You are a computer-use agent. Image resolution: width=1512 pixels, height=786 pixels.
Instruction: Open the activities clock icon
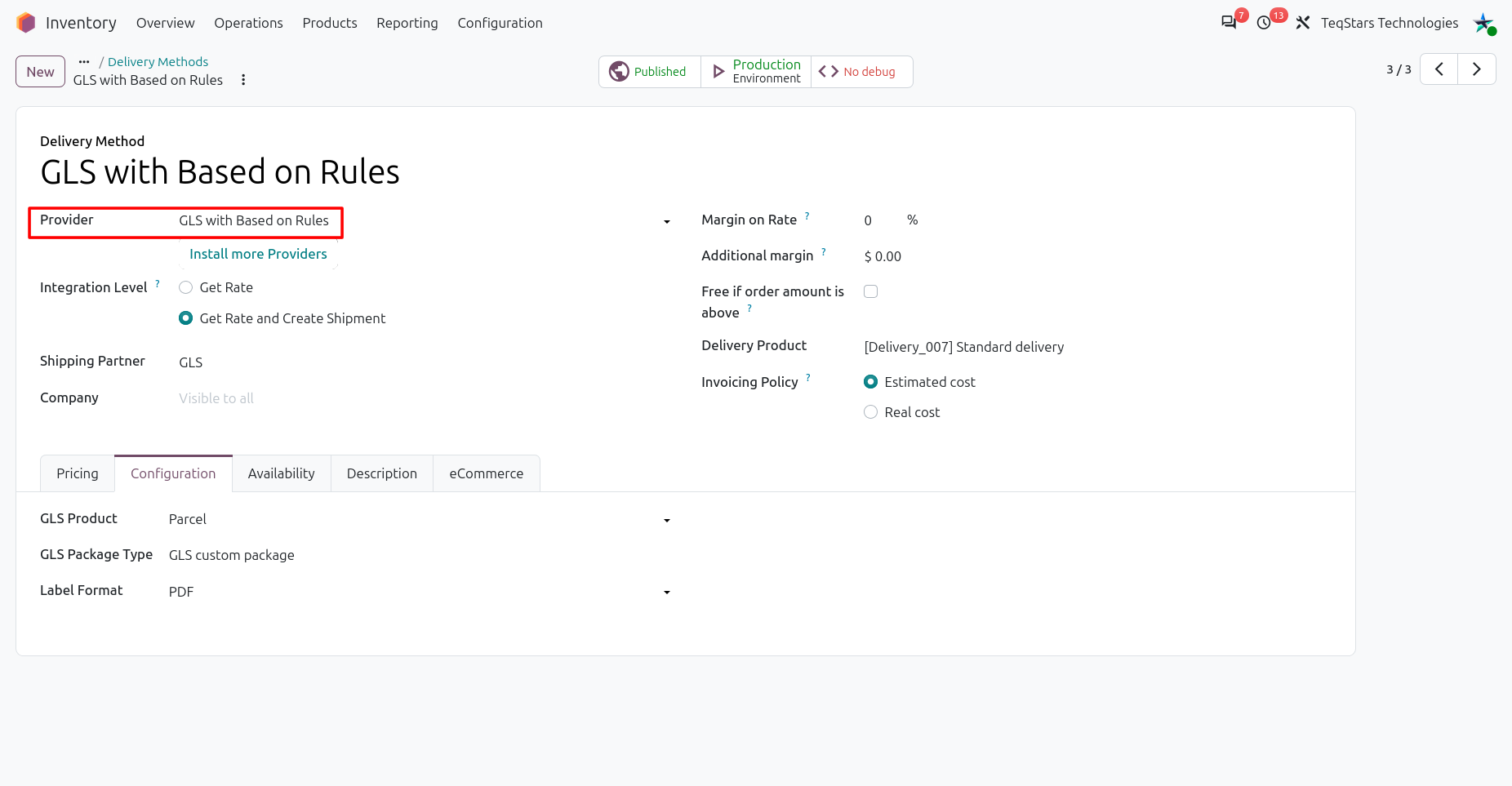tap(1264, 23)
